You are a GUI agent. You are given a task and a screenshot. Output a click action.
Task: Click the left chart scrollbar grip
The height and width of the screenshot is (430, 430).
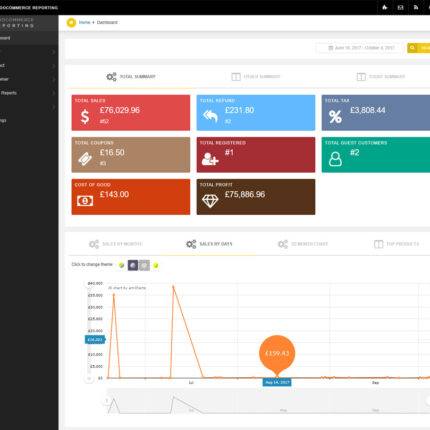107,401
